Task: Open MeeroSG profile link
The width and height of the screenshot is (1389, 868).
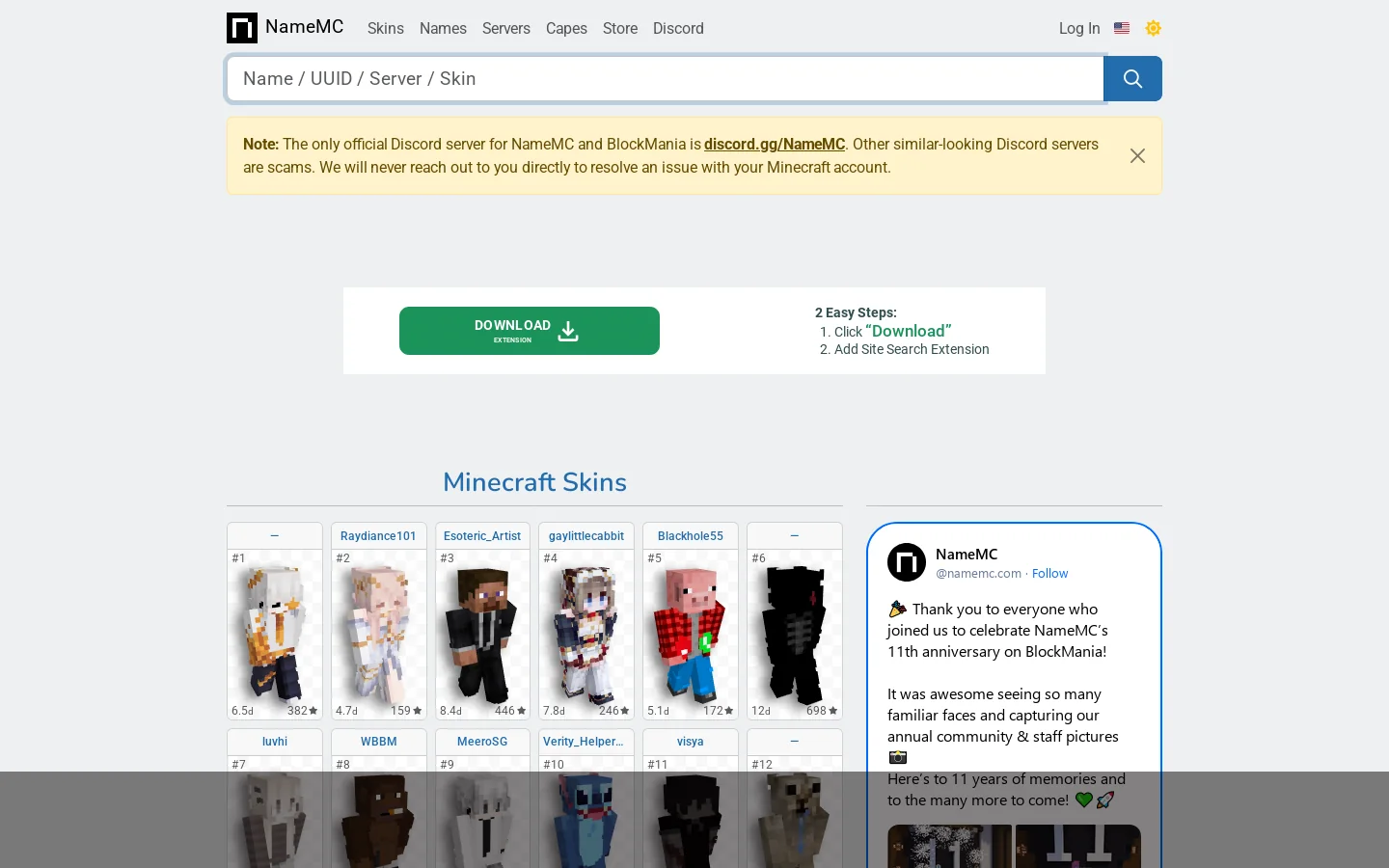Action: click(x=482, y=742)
